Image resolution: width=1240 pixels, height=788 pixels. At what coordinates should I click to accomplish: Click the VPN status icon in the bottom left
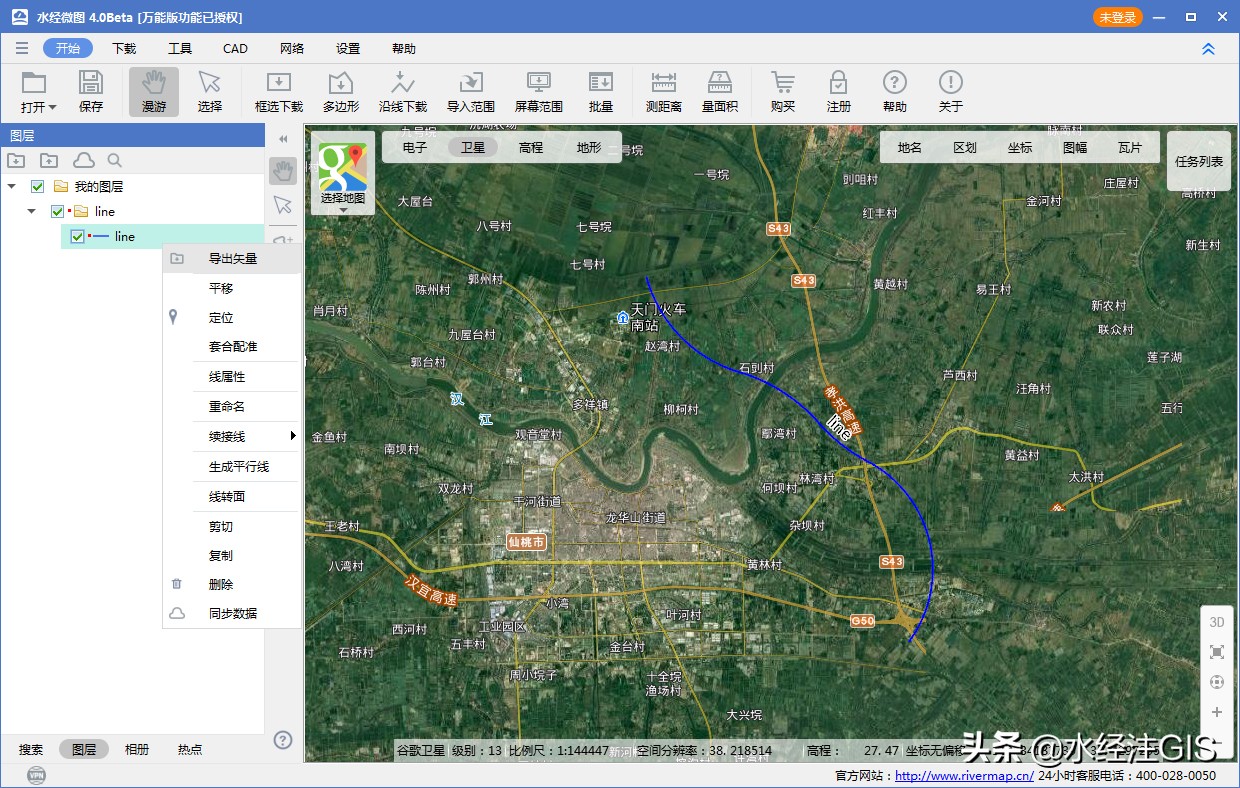point(37,775)
